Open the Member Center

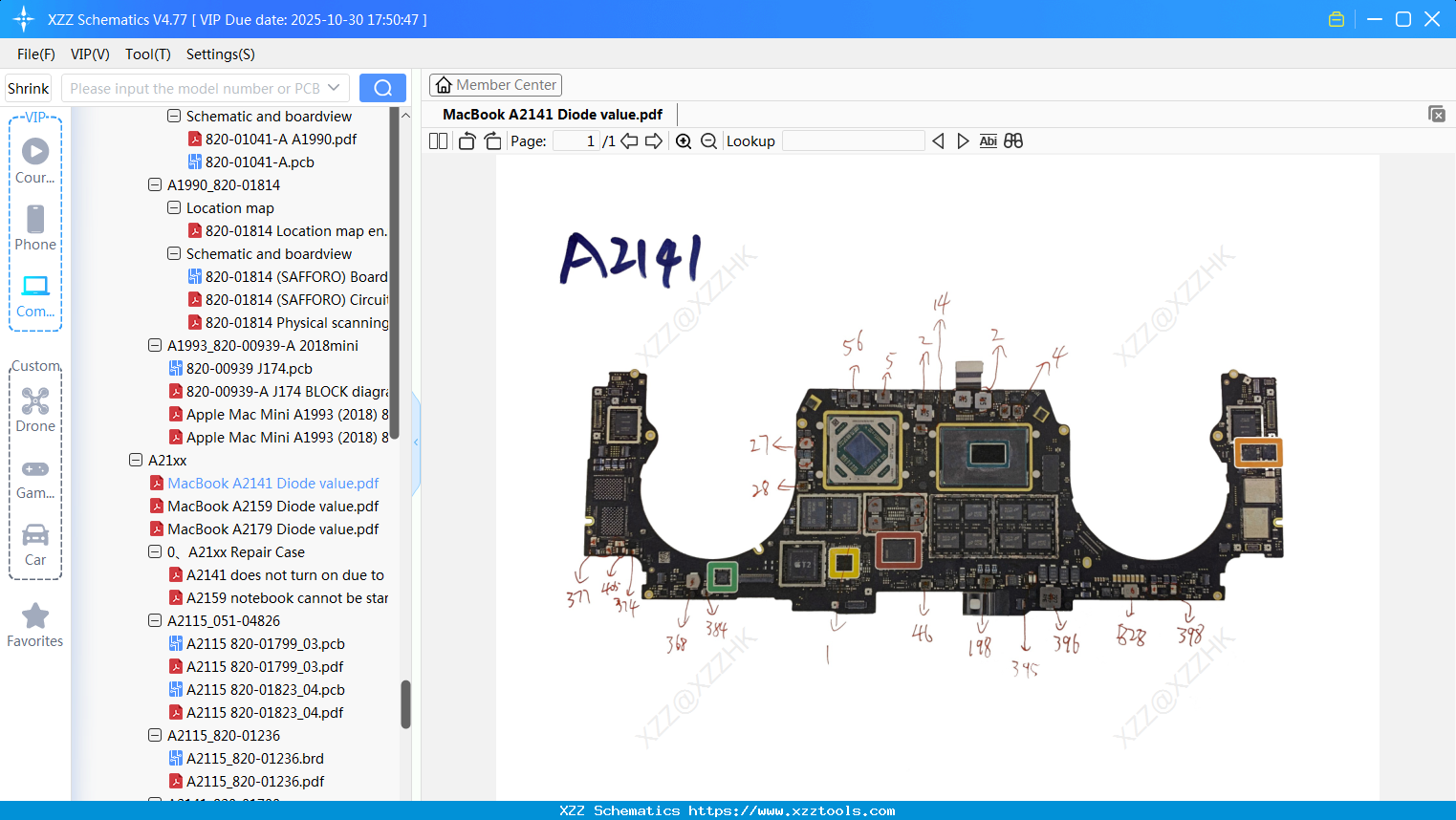pos(495,85)
